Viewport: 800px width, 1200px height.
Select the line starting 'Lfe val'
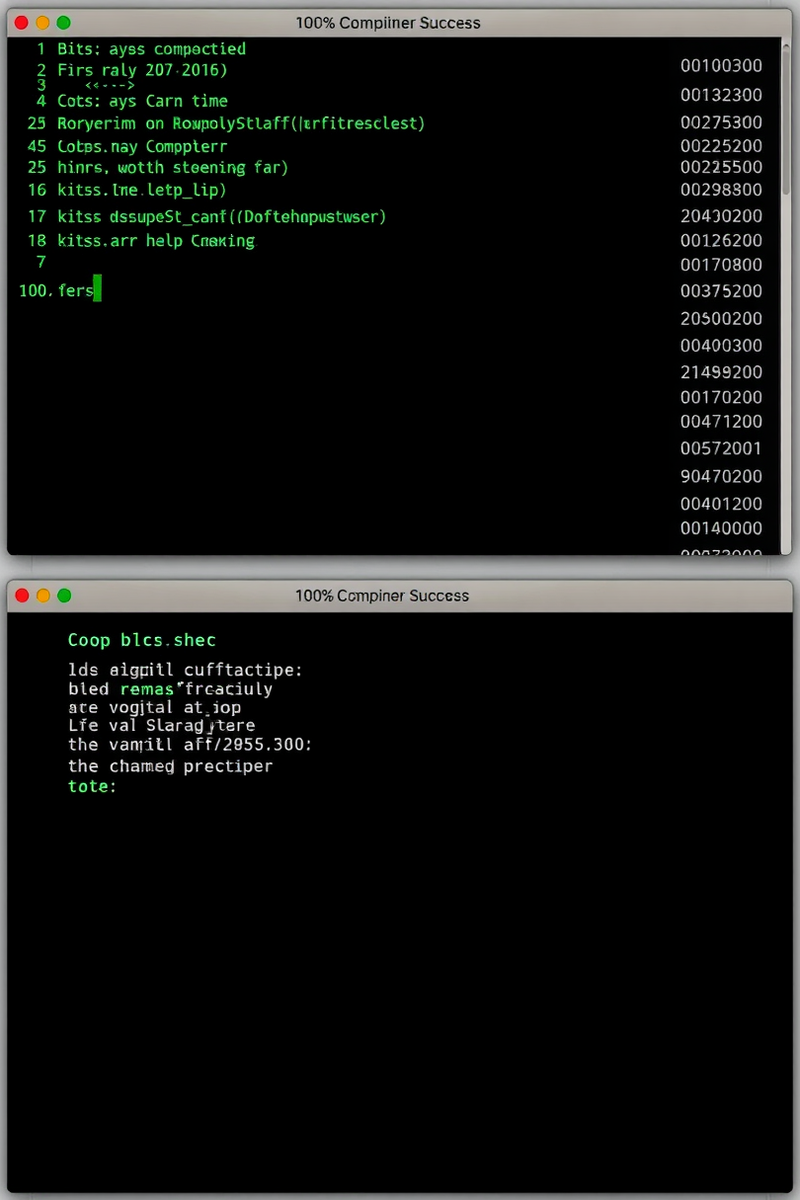point(161,726)
